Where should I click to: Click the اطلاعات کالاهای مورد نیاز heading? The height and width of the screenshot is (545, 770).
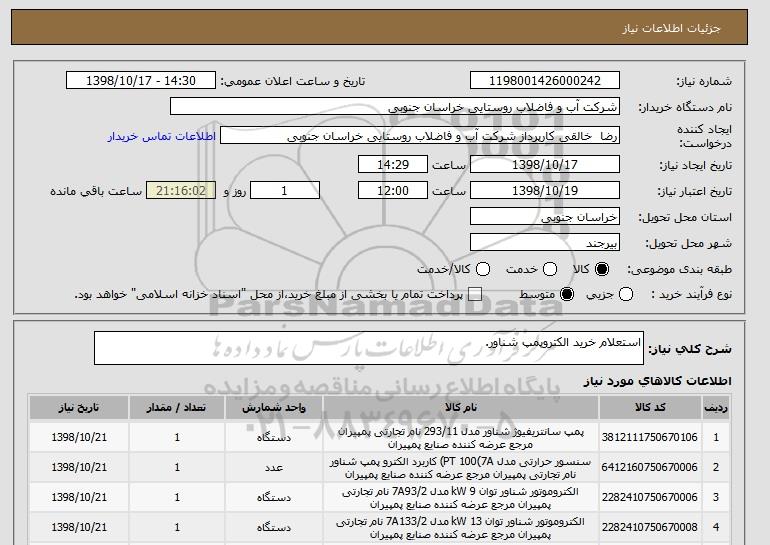(x=657, y=381)
